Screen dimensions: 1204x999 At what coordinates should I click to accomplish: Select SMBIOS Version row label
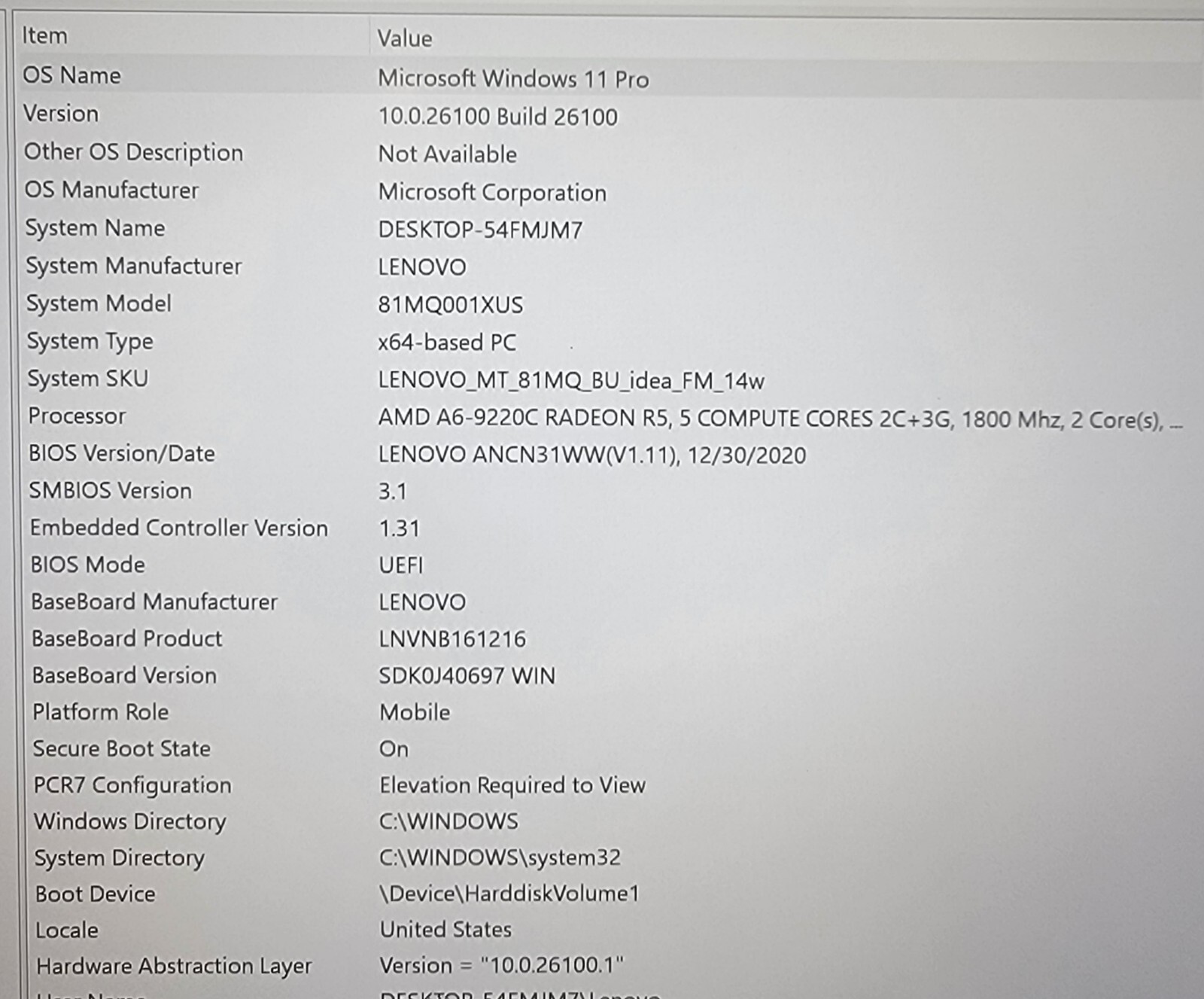point(110,490)
